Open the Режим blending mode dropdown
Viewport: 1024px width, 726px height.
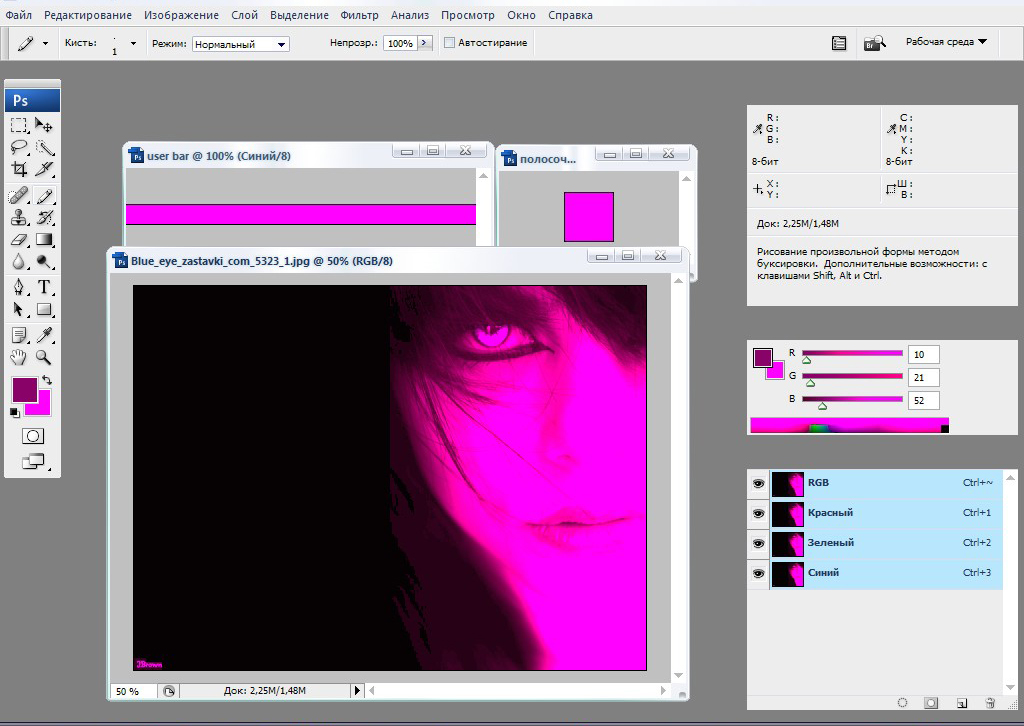[x=241, y=44]
